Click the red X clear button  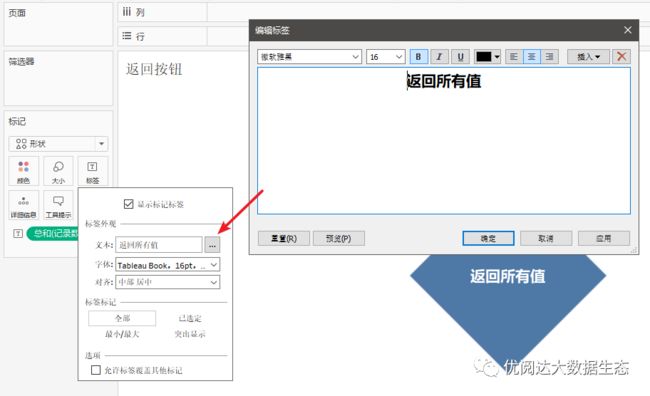[x=621, y=56]
